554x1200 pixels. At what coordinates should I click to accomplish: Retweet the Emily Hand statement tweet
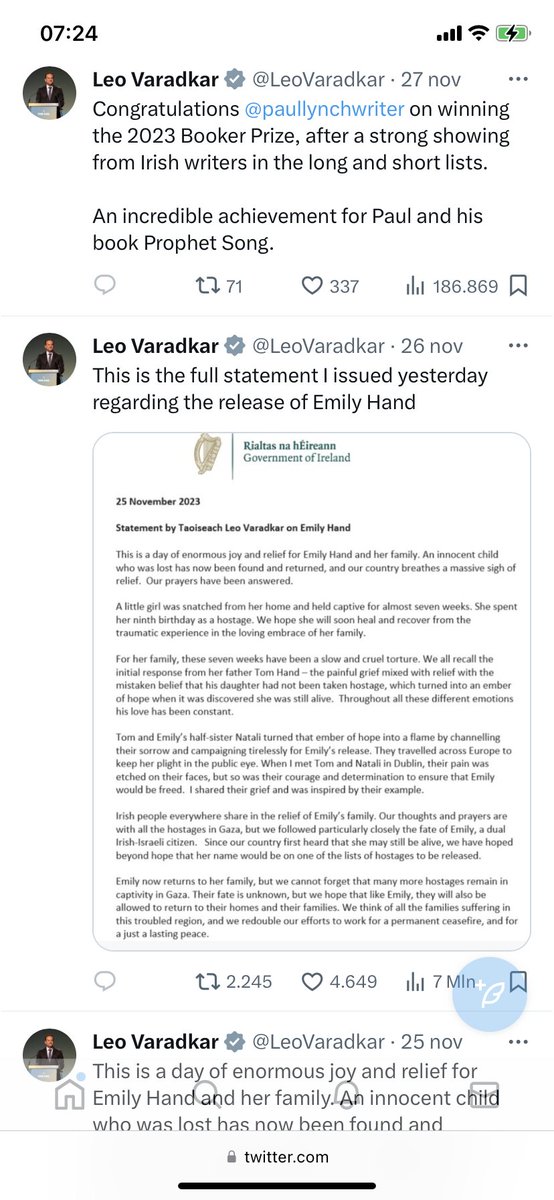coord(233,981)
